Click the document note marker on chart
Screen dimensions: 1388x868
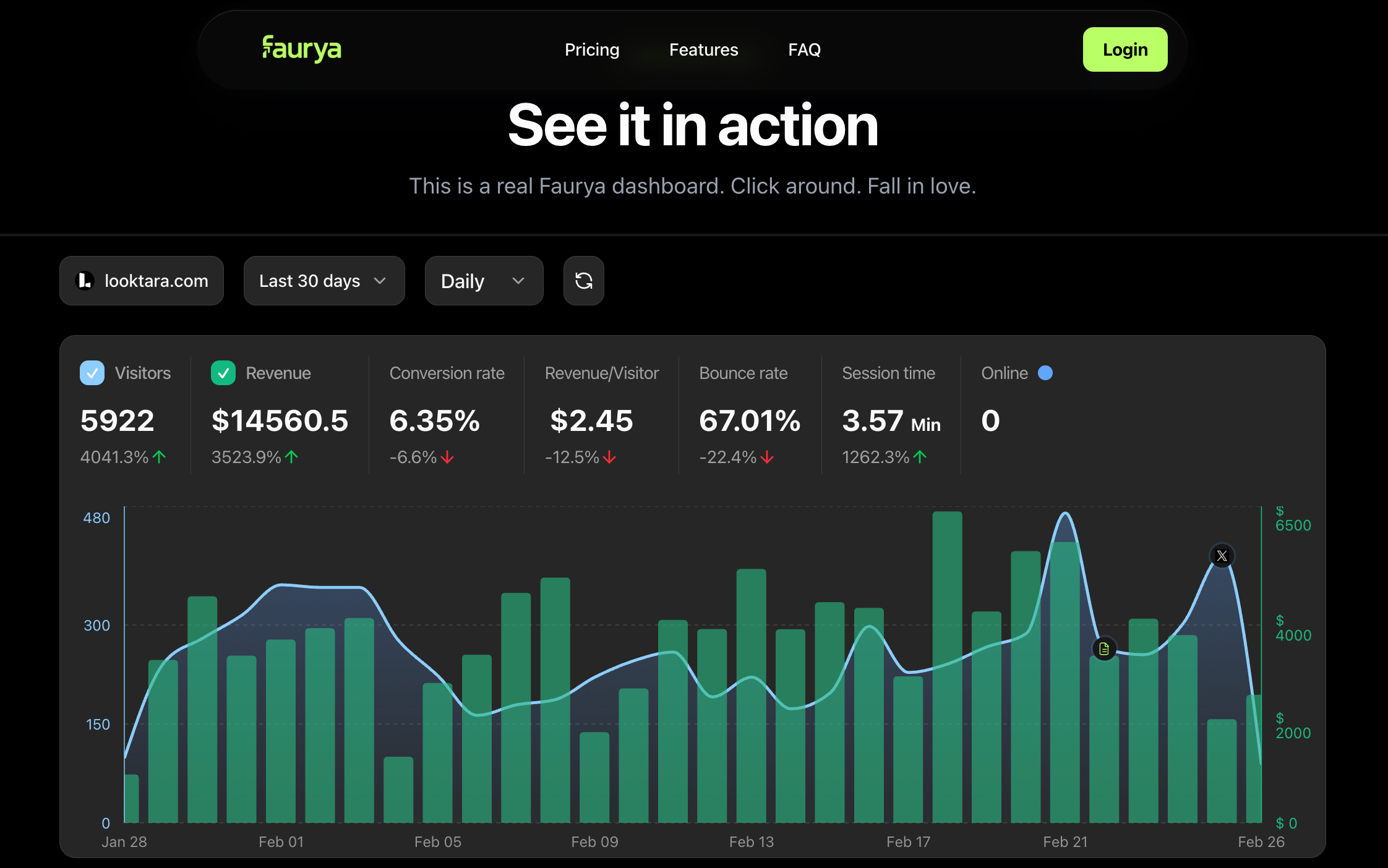[x=1104, y=649]
